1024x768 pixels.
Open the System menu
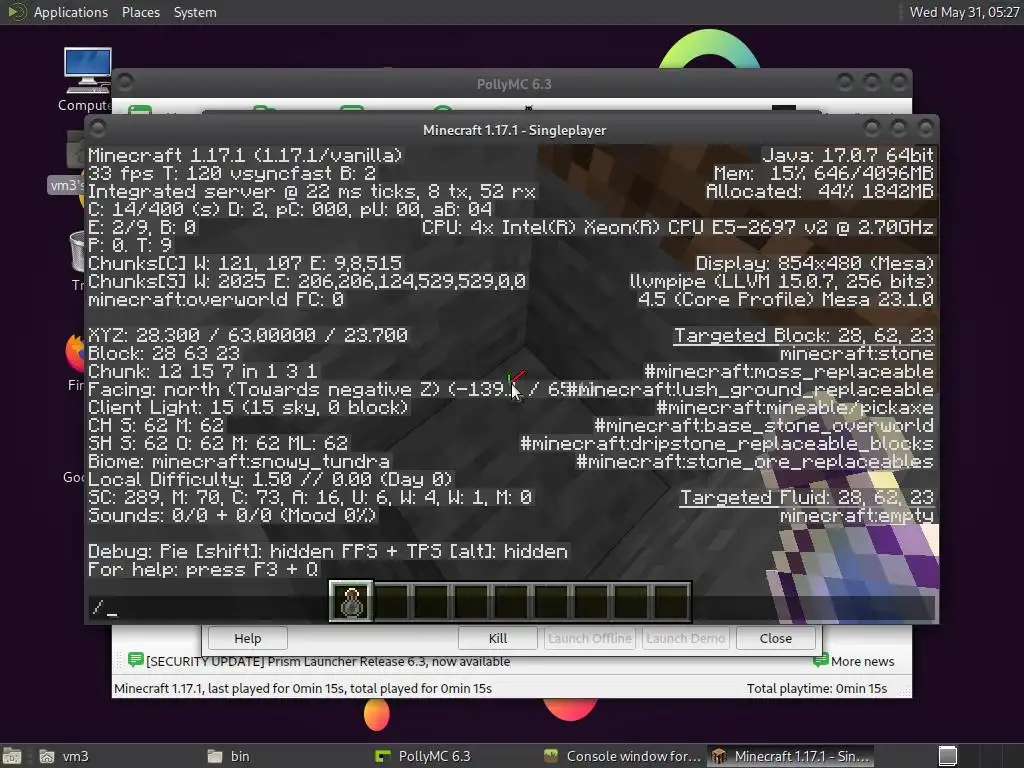(x=195, y=12)
